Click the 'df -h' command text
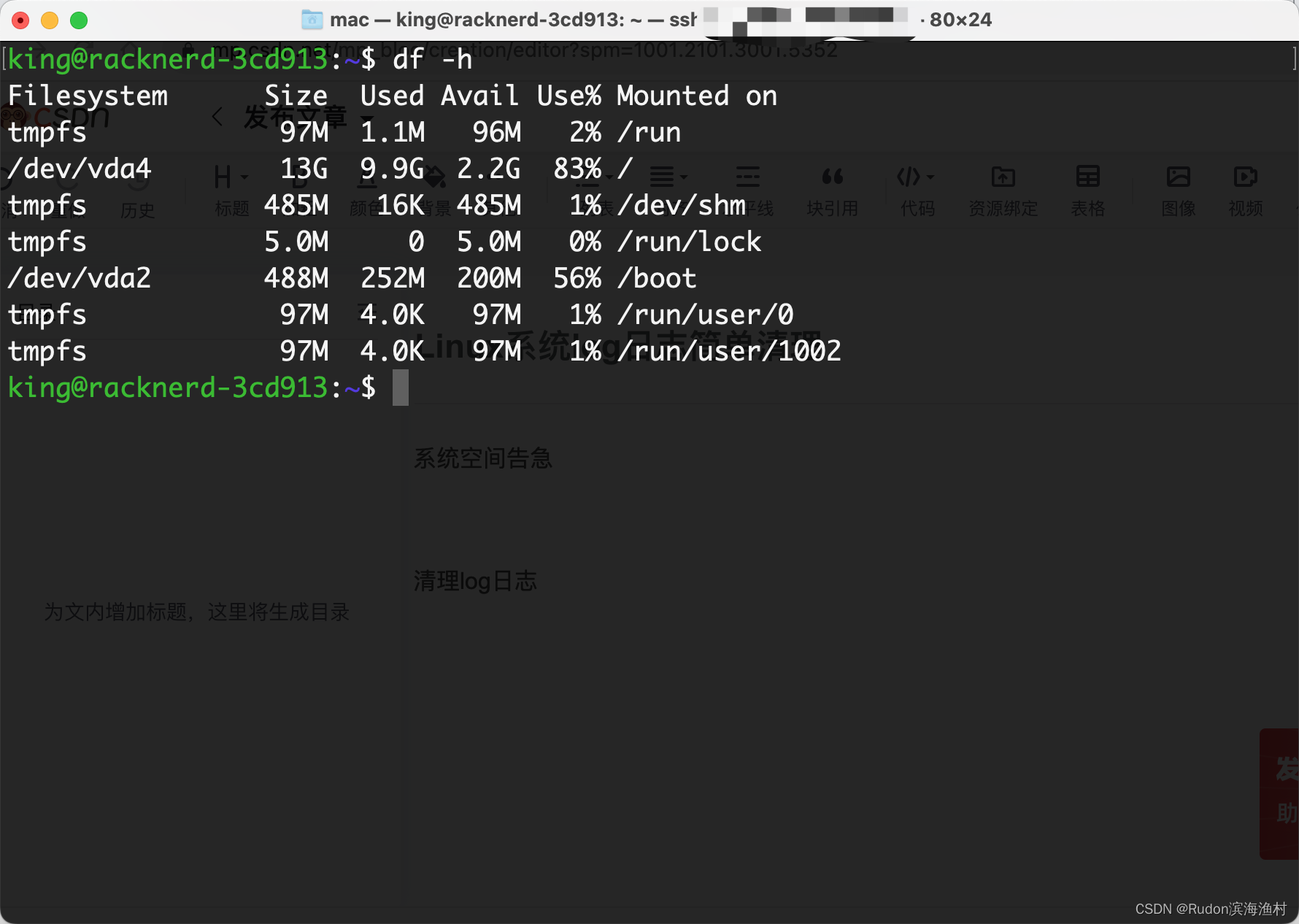Image resolution: width=1299 pixels, height=924 pixels. pos(433,59)
